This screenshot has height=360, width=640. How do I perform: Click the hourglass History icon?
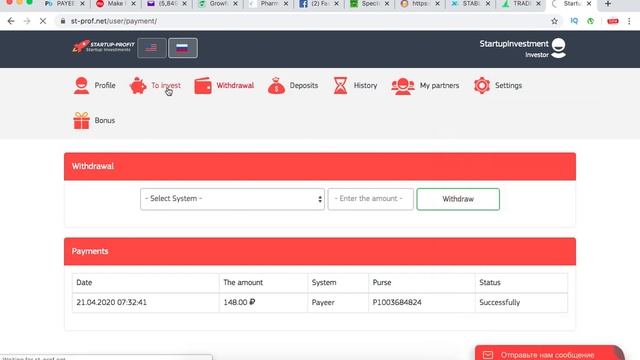(340, 86)
